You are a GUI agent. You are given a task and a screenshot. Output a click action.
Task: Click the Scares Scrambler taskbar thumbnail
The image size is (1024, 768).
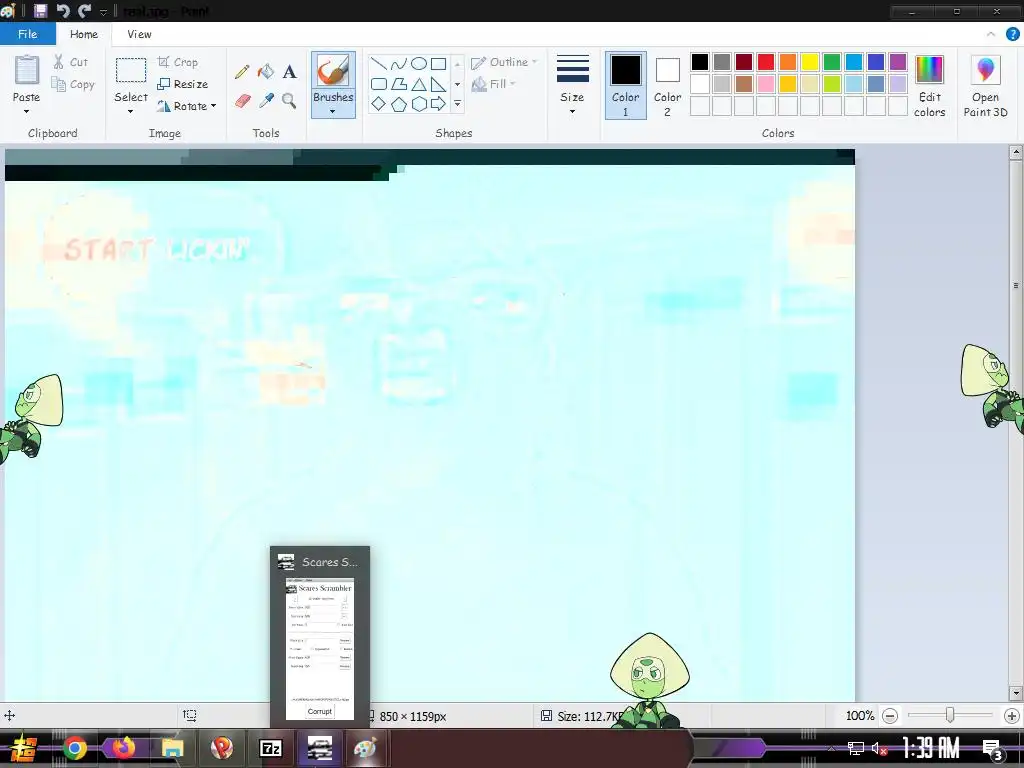pos(320,637)
